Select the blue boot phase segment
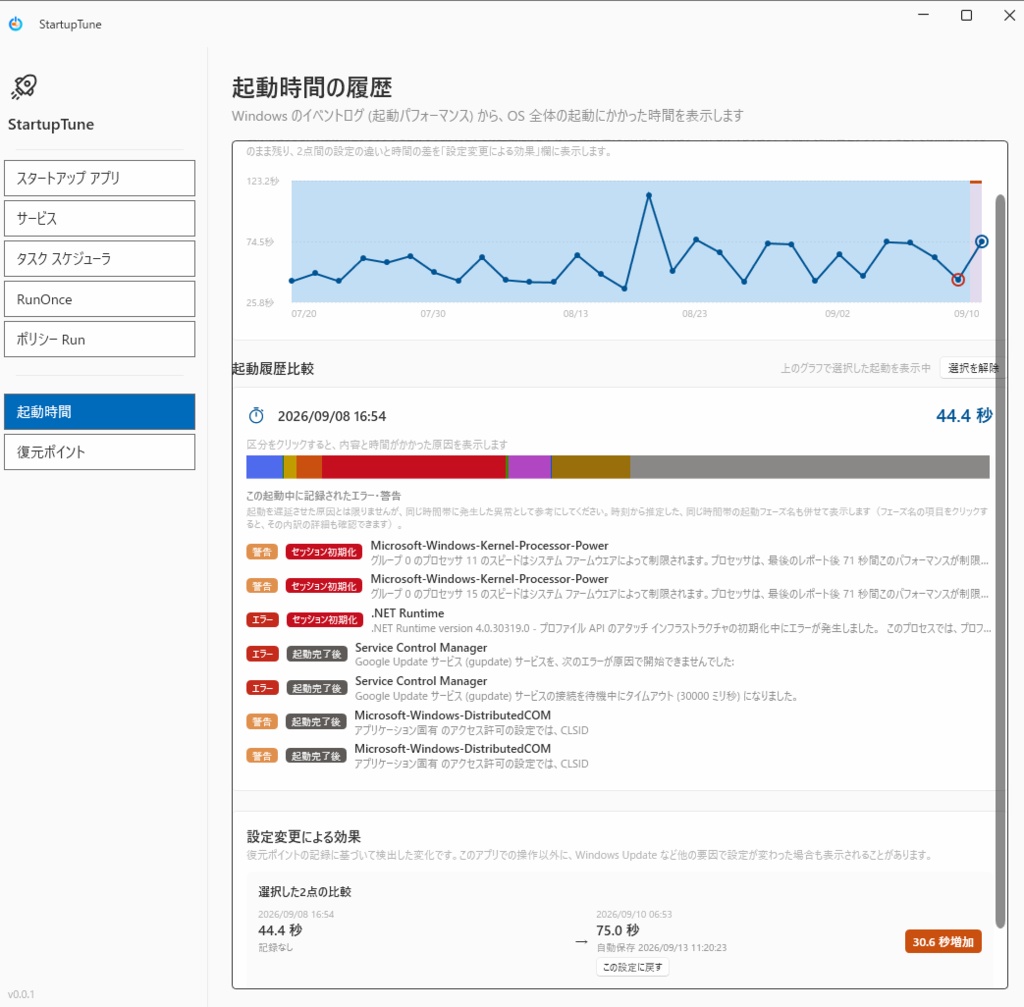1024x1007 pixels. coord(264,467)
